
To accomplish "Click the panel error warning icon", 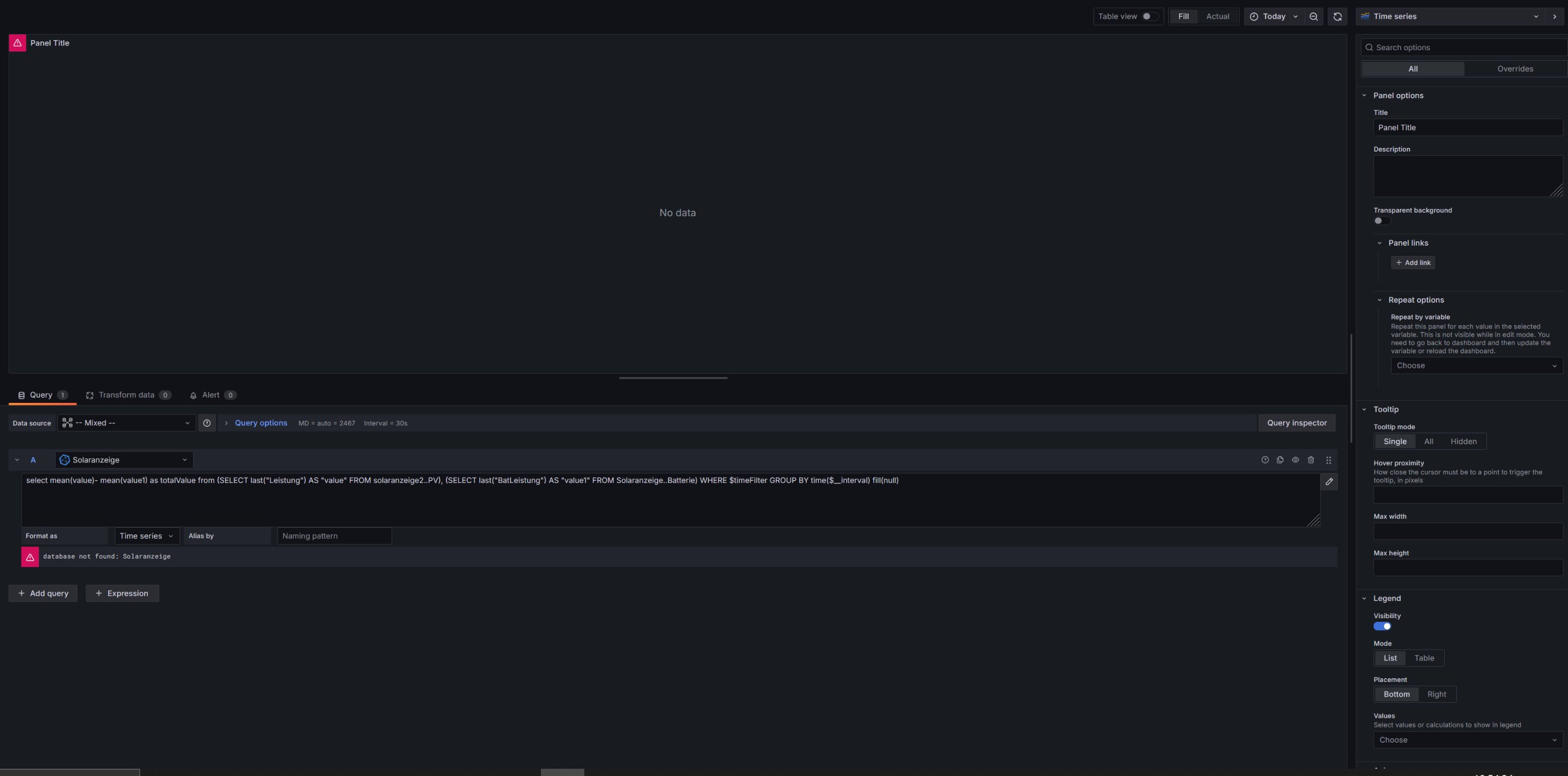I will [17, 43].
